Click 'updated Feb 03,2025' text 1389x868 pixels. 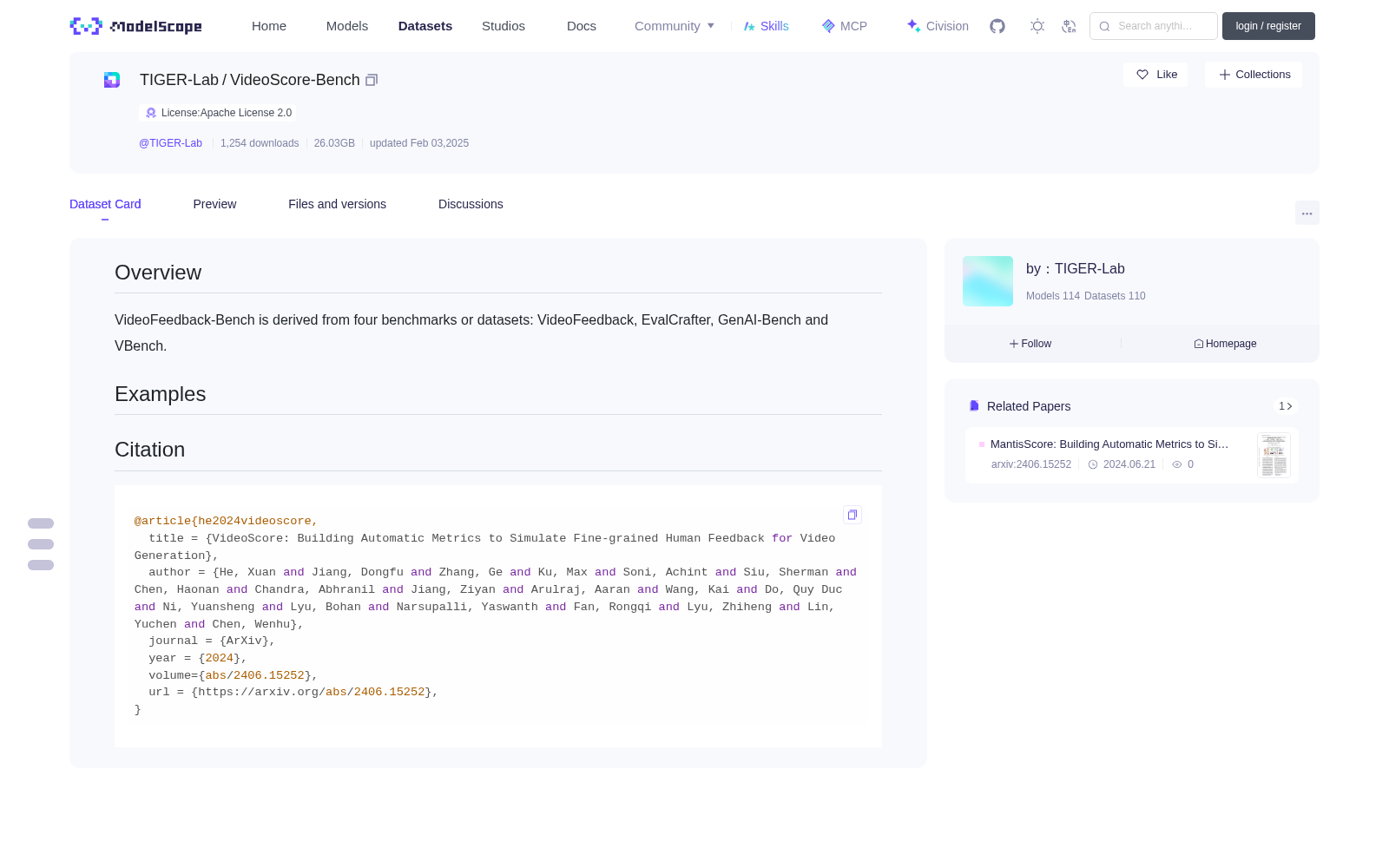[x=419, y=143]
